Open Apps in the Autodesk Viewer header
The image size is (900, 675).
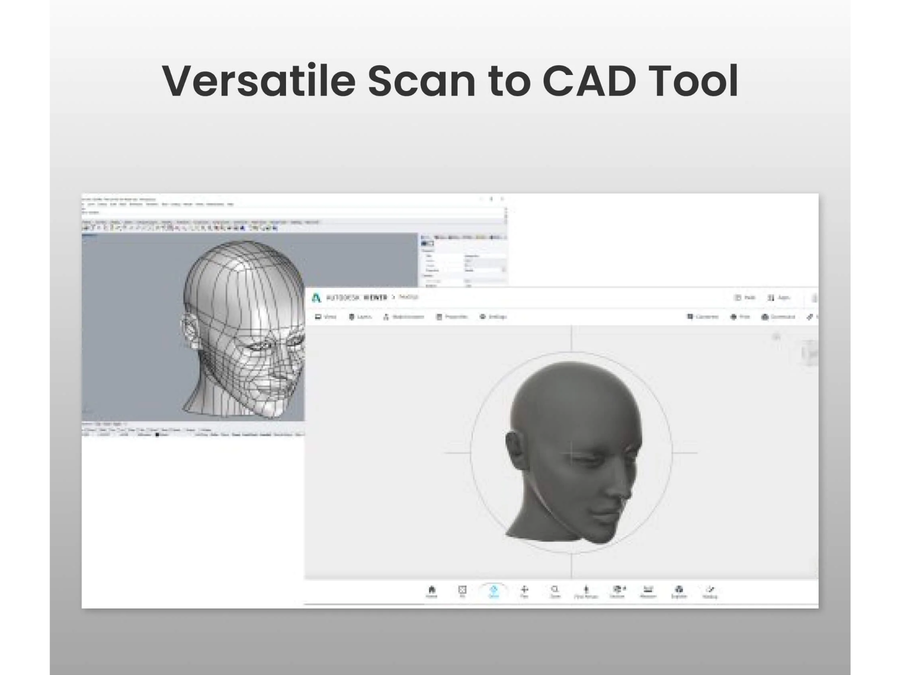pos(779,298)
